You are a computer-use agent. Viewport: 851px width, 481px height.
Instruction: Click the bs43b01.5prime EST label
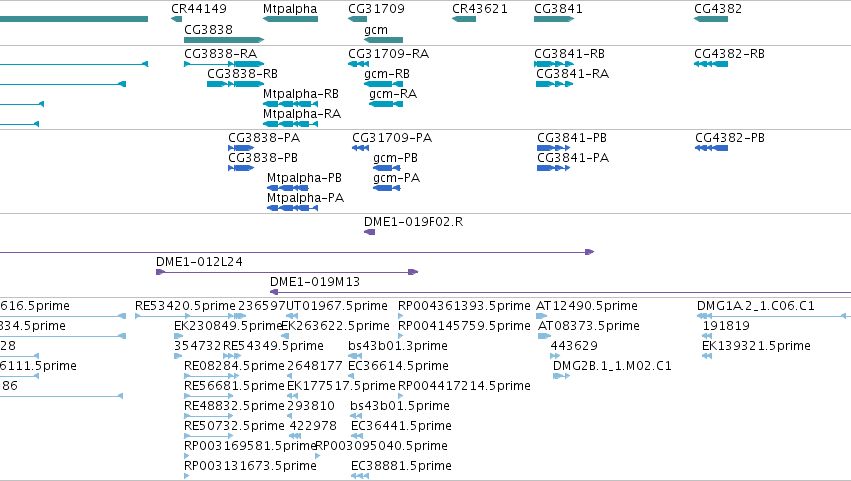click(x=400, y=407)
